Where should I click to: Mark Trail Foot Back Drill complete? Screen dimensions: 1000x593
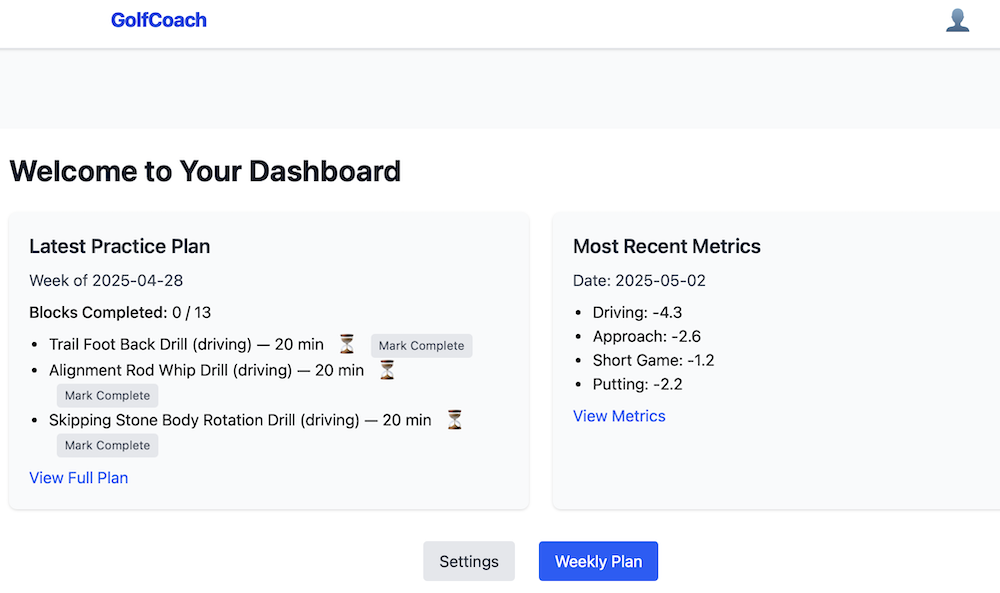click(421, 346)
